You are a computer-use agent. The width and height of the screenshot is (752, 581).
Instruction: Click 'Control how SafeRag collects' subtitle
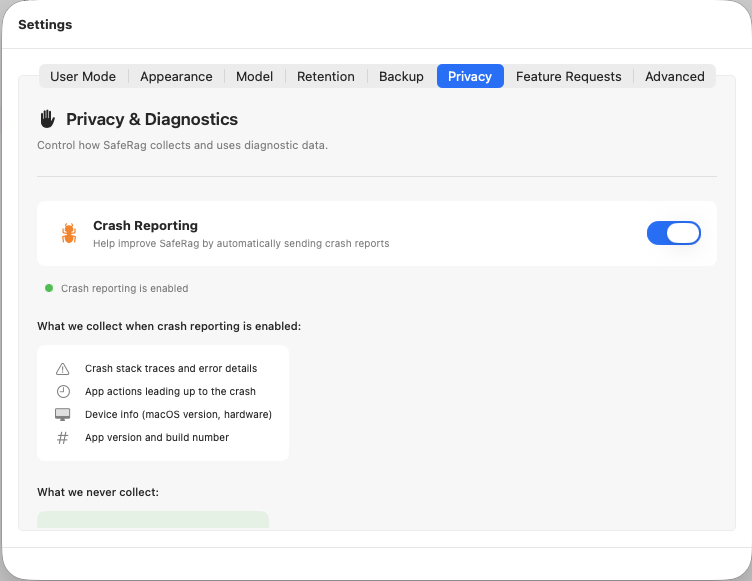pyautogui.click(x=183, y=145)
